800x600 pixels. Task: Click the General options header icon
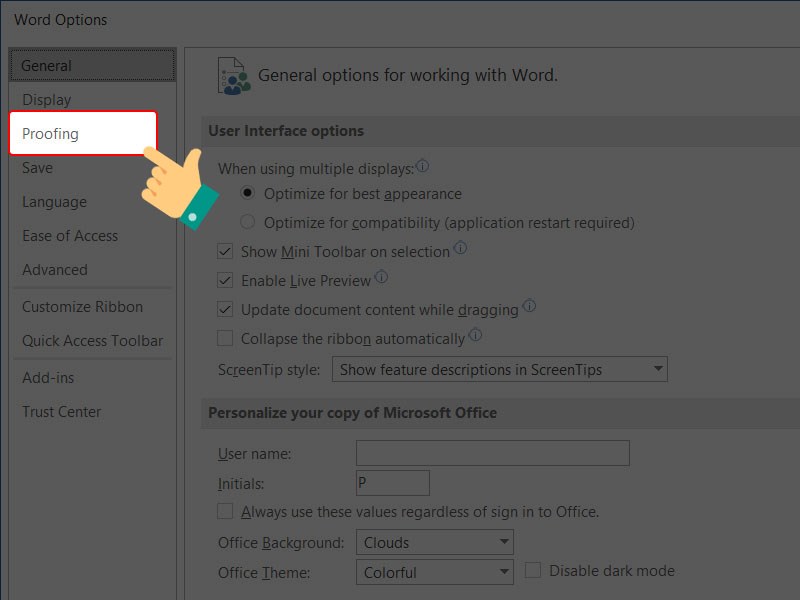(x=233, y=75)
